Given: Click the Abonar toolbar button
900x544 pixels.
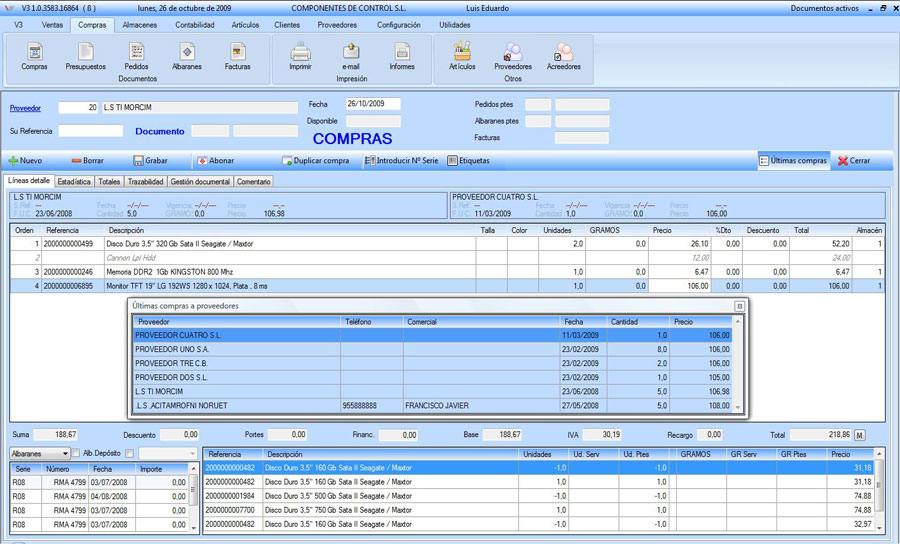Looking at the screenshot, I should pos(215,161).
